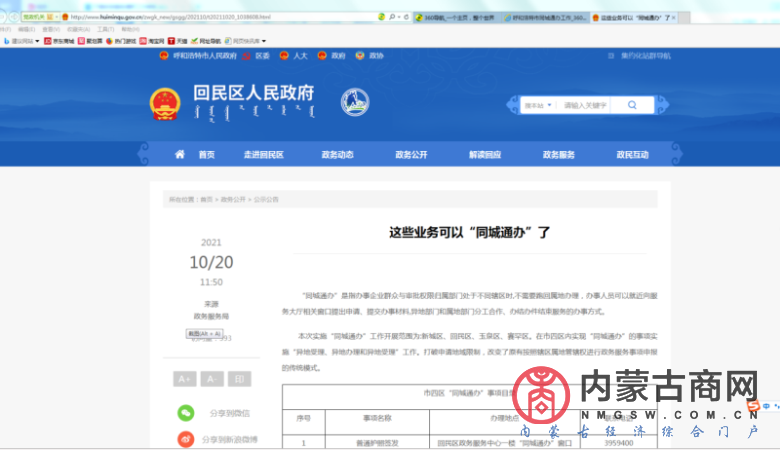Open the 政务服务 navigation item
The image size is (780, 450).
[x=559, y=155]
